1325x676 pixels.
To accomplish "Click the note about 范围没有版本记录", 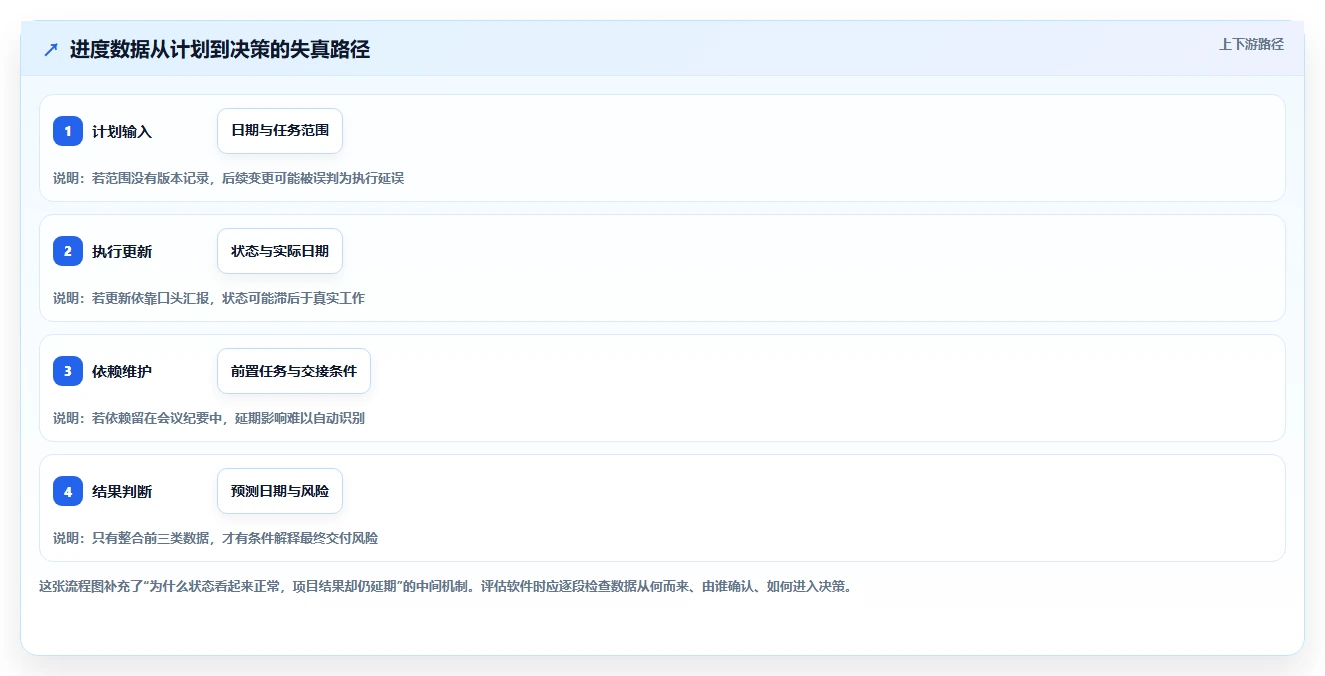I will tap(228, 178).
